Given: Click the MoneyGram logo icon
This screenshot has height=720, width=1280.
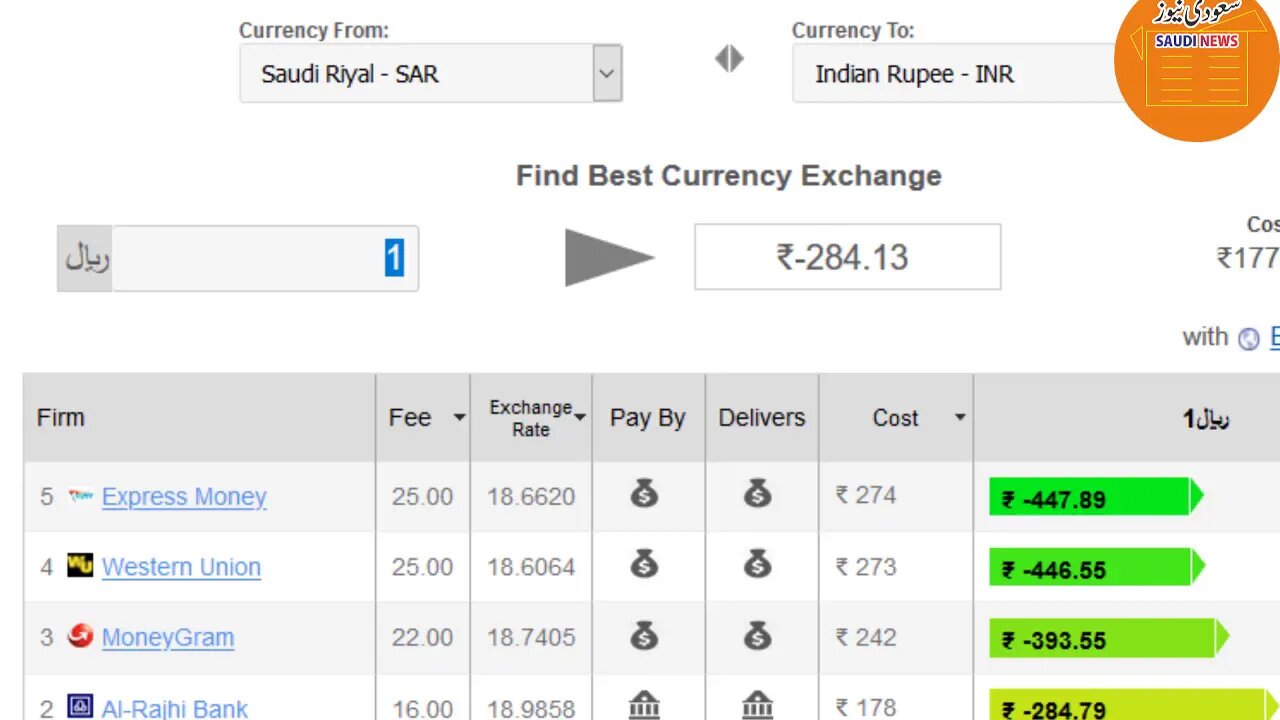Looking at the screenshot, I should [80, 635].
